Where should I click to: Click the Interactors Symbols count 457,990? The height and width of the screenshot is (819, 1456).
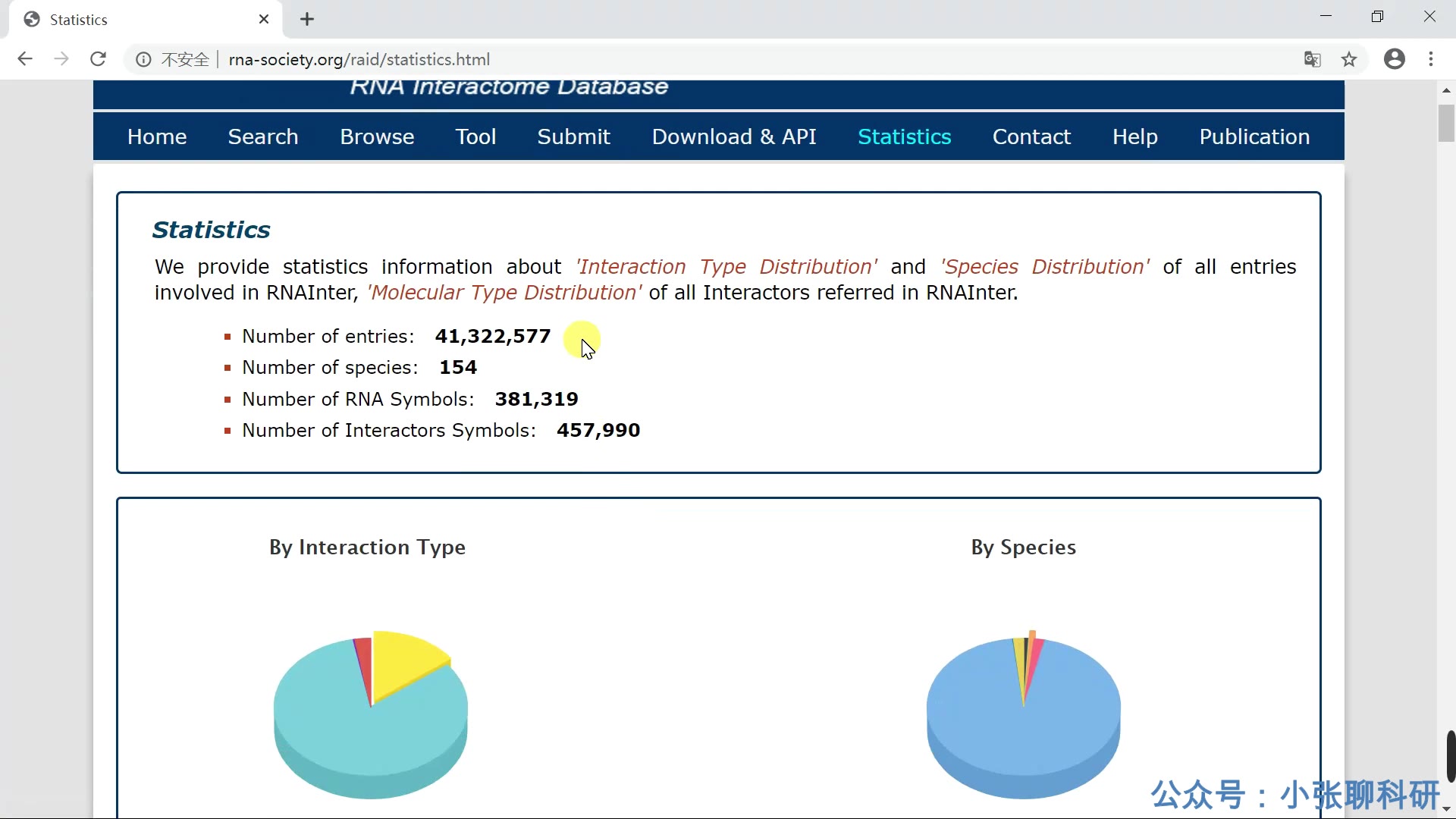coord(598,431)
